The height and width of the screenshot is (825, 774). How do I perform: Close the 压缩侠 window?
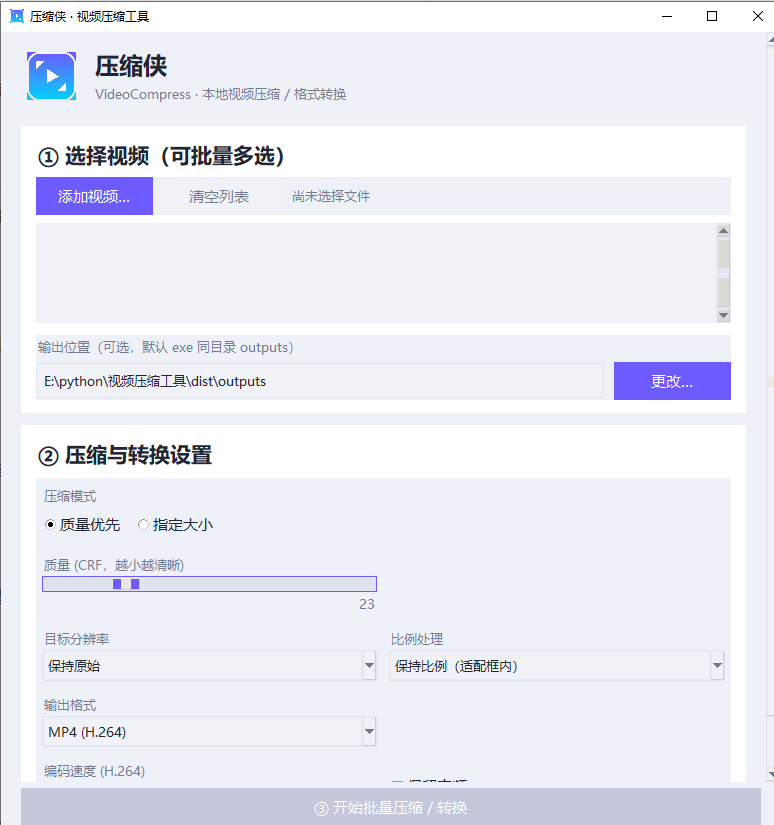point(757,16)
